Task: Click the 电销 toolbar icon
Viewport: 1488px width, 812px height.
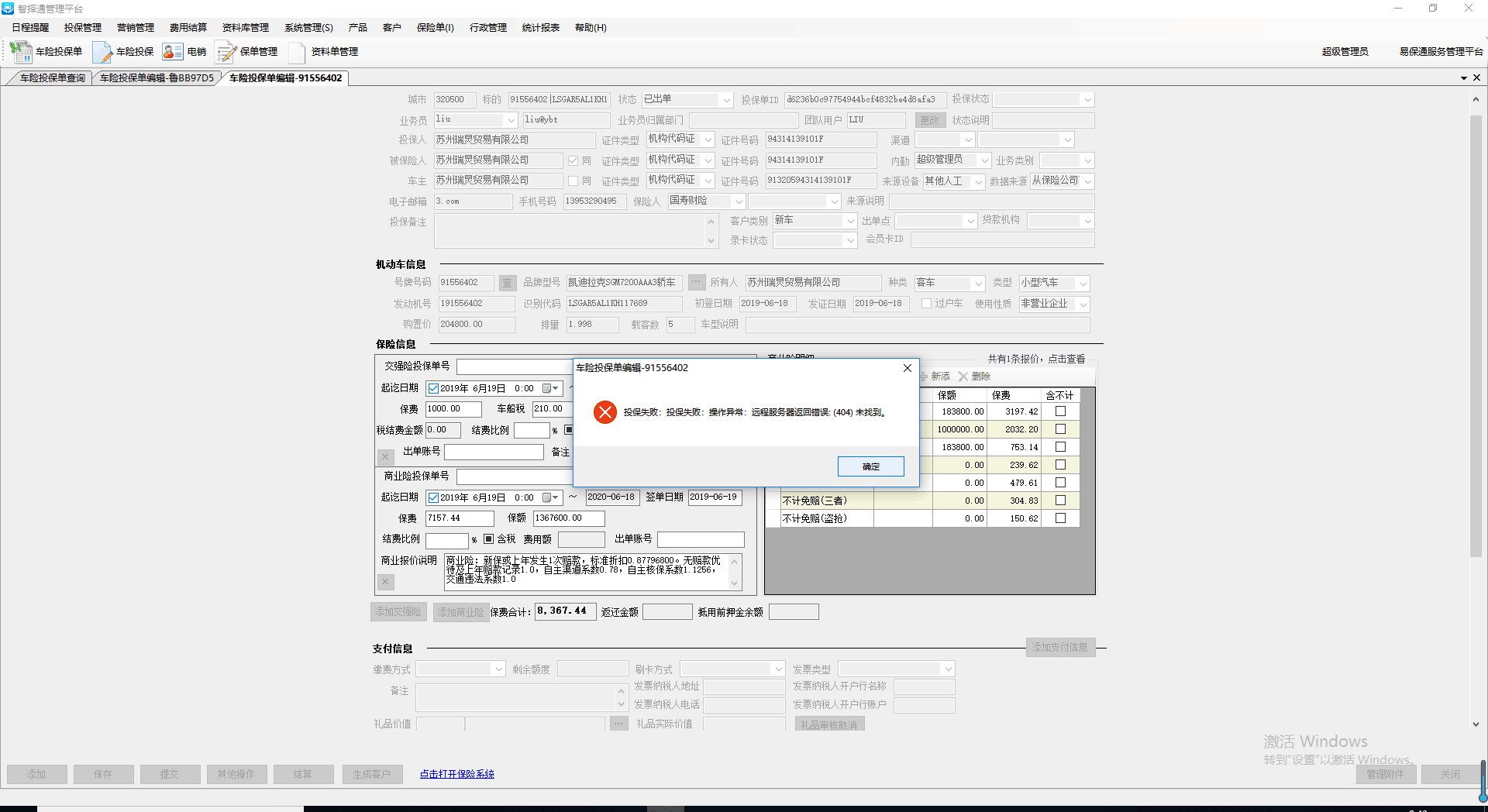Action: (172, 52)
